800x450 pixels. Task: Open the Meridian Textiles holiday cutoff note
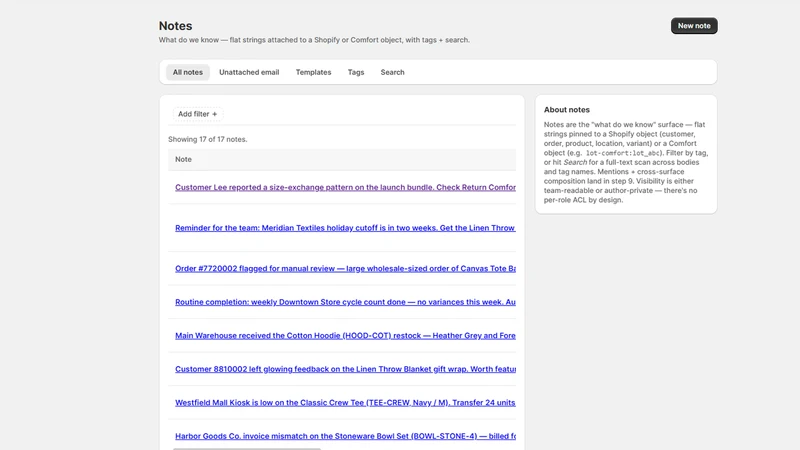[345, 228]
